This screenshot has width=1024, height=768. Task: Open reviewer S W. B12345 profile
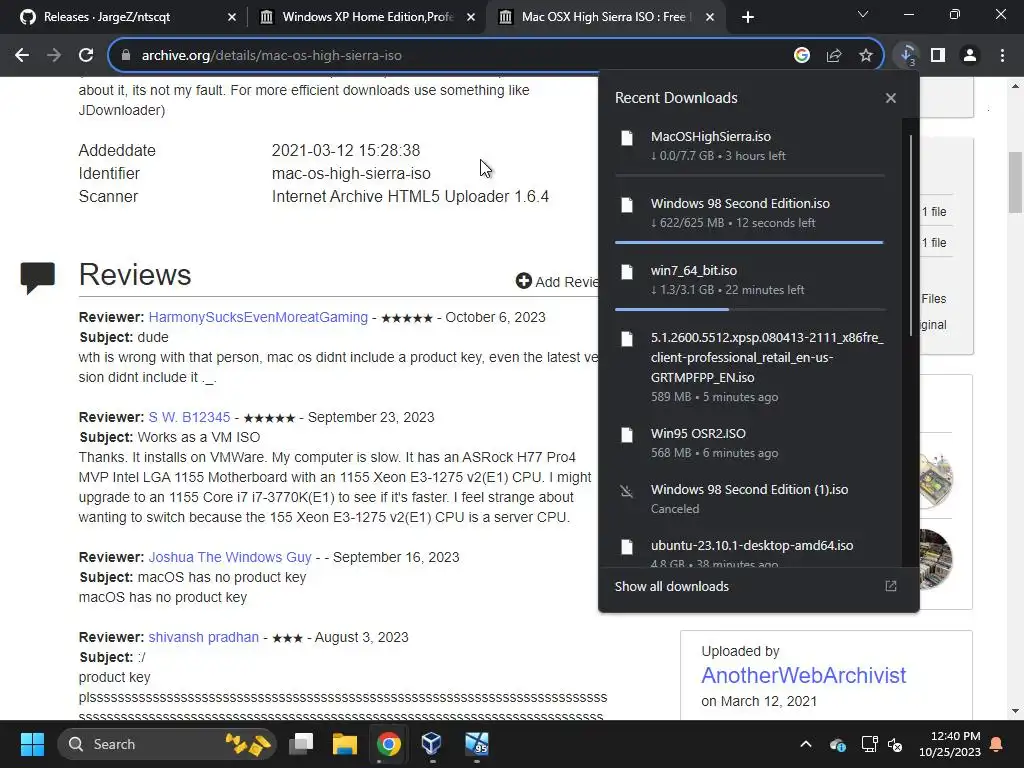coord(189,417)
